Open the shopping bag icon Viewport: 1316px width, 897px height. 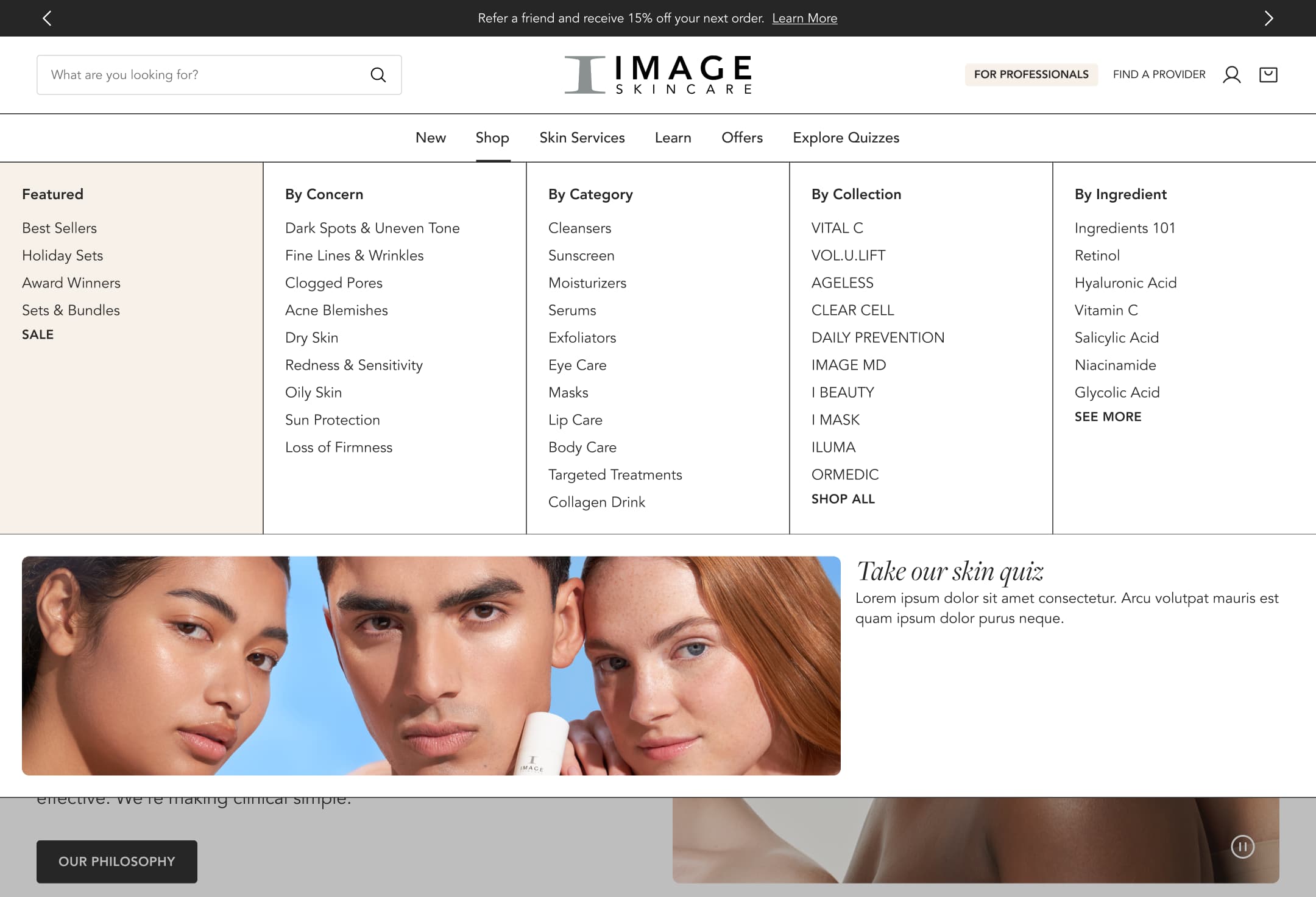[x=1268, y=75]
